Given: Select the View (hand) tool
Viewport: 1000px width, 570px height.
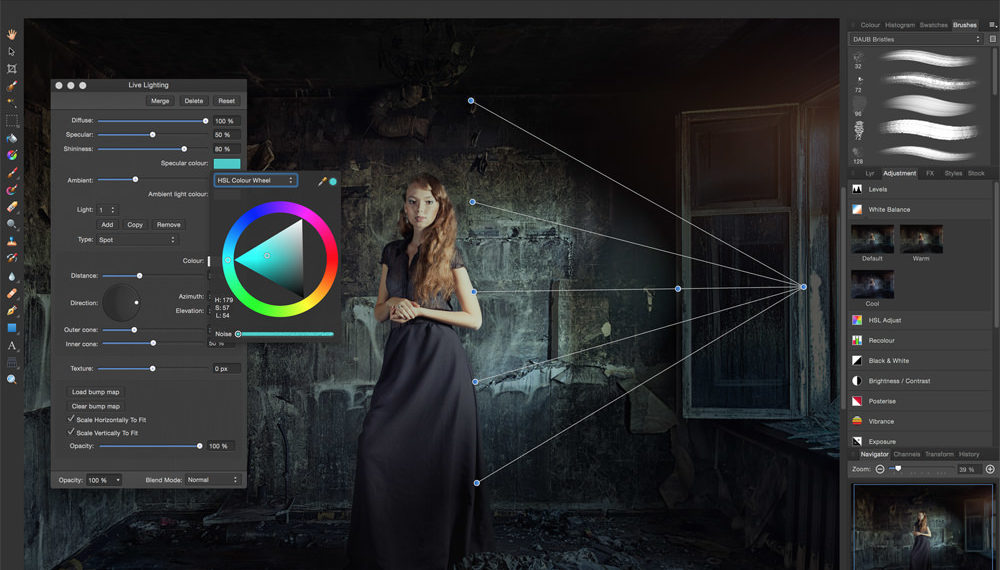Looking at the screenshot, I should pyautogui.click(x=11, y=34).
